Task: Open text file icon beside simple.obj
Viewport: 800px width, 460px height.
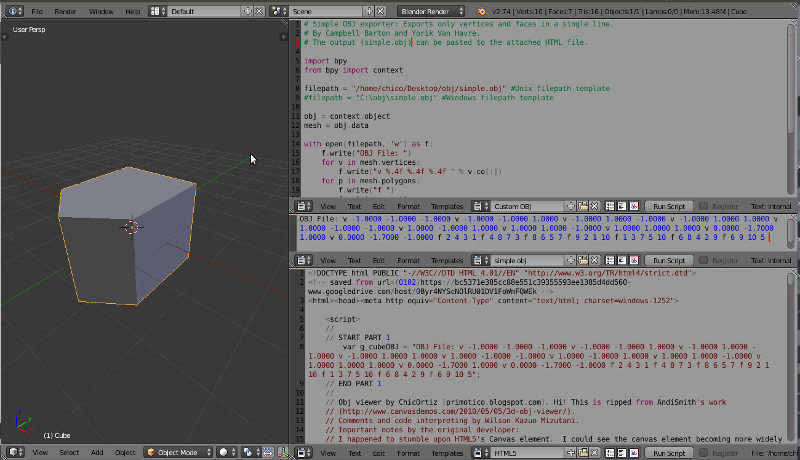Action: (x=583, y=260)
